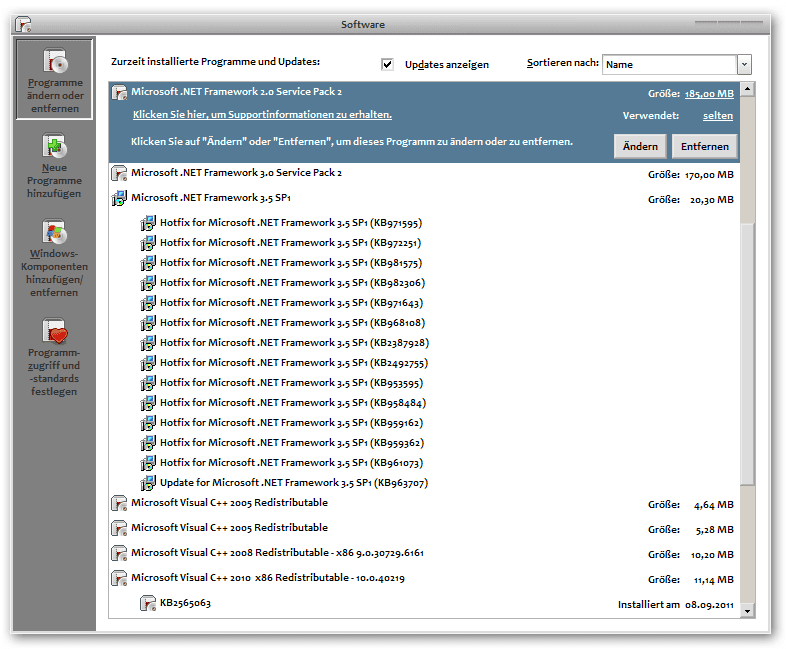Select Hotfix KB953595 row text
Image resolution: width=786 pixels, height=649 pixels.
tap(291, 383)
